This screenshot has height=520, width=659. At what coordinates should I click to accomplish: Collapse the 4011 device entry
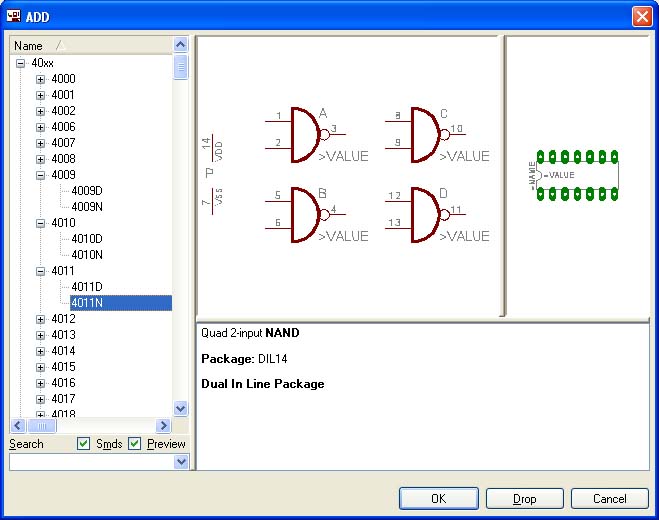[x=40, y=271]
